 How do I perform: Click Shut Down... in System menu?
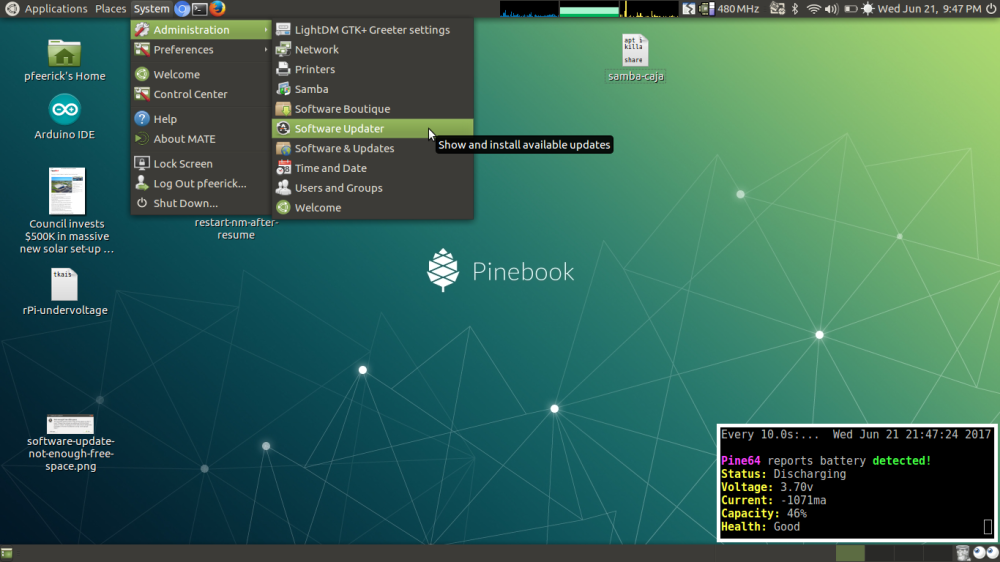[185, 203]
